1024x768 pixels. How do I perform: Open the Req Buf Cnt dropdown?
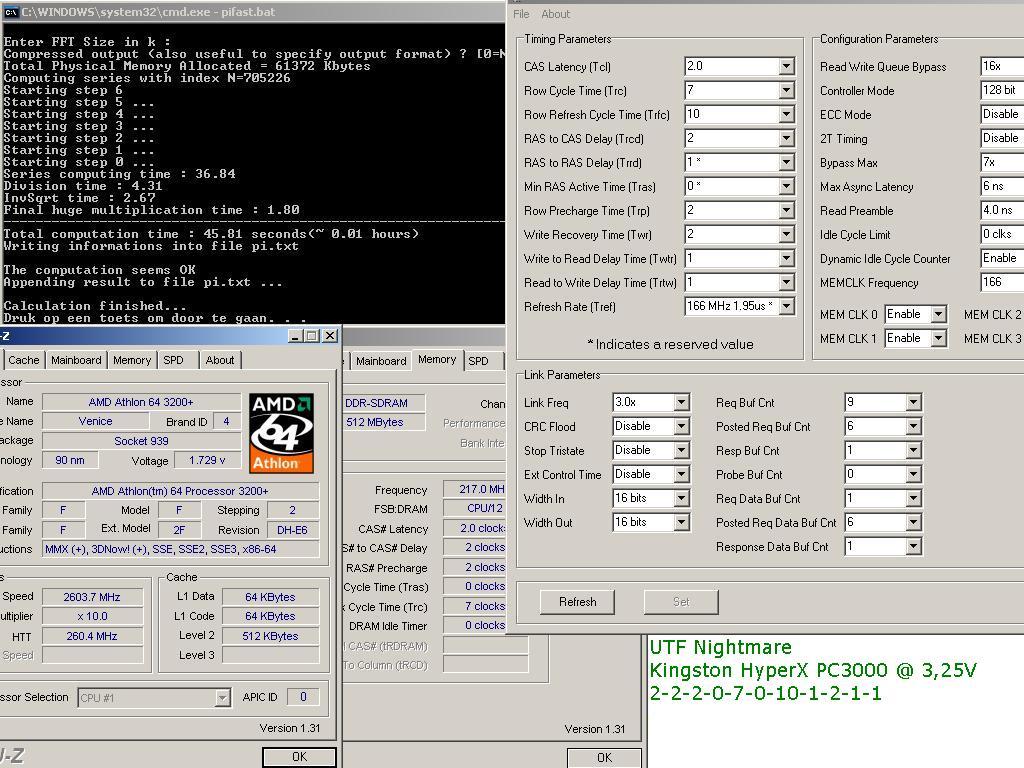[x=913, y=402]
